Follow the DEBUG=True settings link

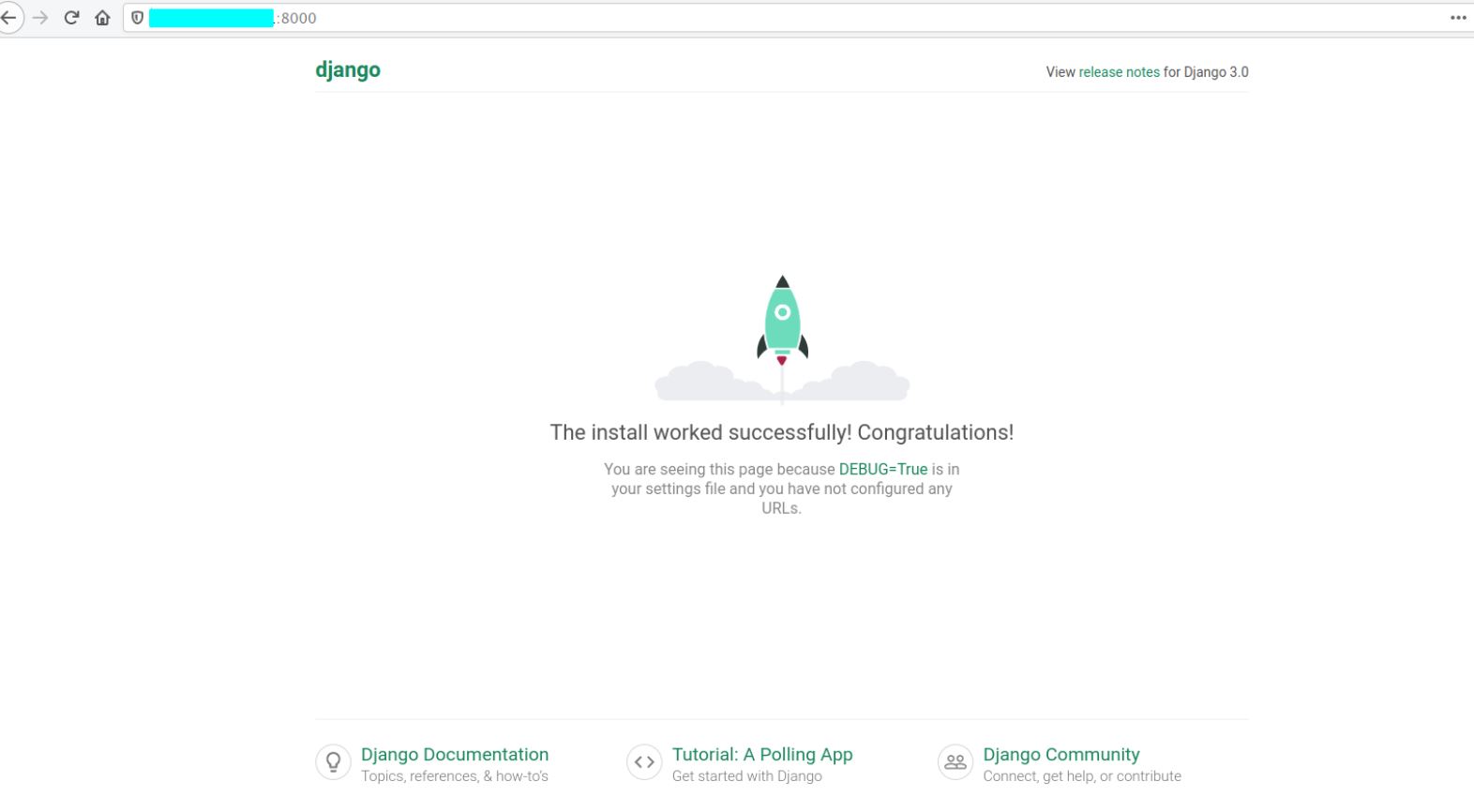(x=882, y=469)
